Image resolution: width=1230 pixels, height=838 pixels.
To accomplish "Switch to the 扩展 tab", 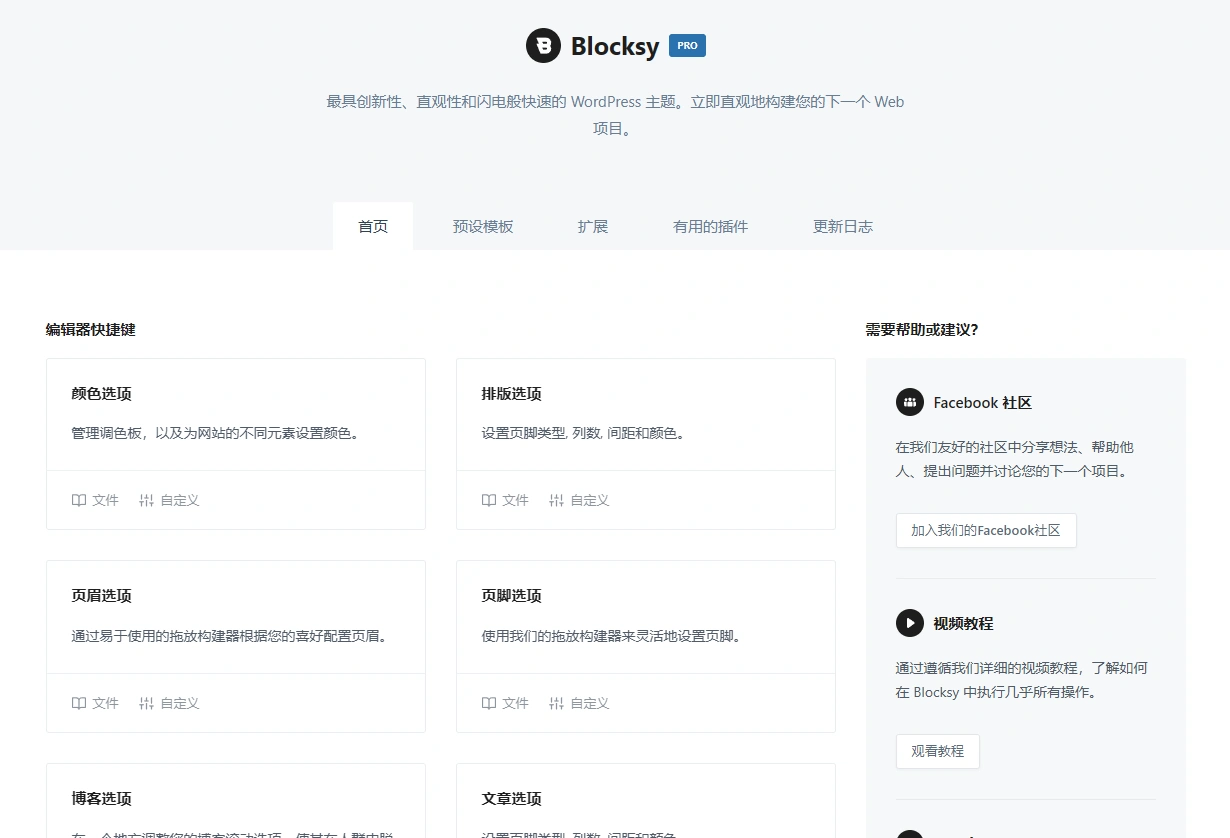I will tap(592, 226).
